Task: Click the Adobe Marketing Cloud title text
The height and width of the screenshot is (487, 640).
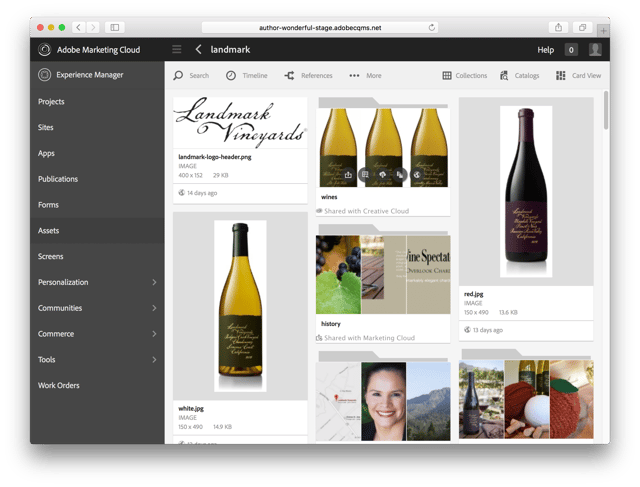Action: click(x=98, y=50)
